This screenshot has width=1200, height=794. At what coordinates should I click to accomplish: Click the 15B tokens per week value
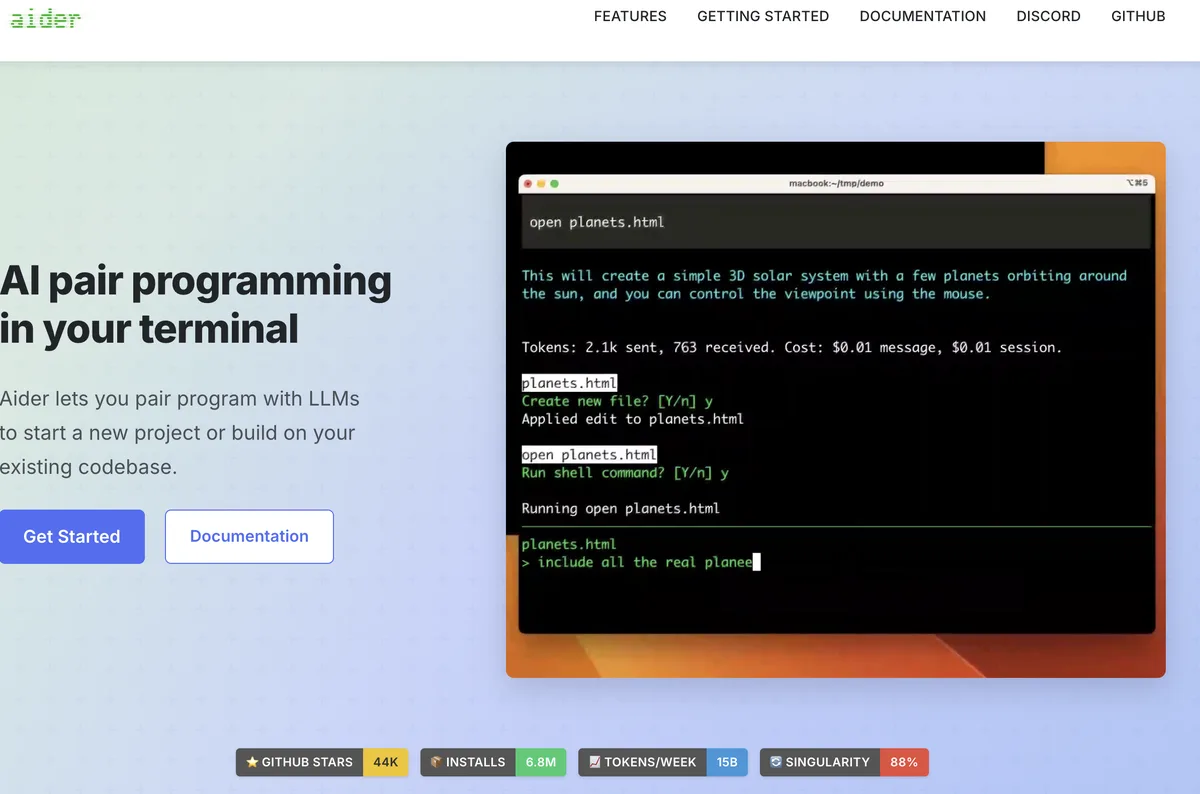coord(727,762)
